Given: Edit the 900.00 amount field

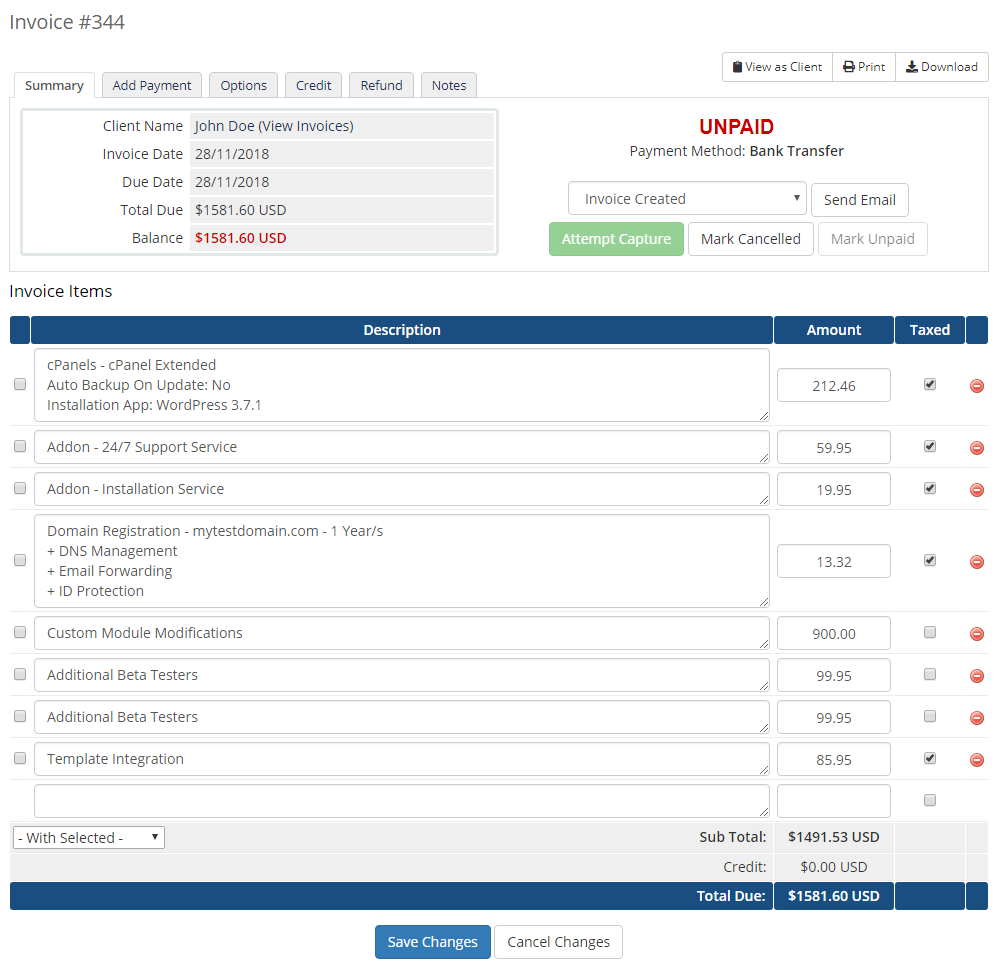Looking at the screenshot, I should point(833,633).
